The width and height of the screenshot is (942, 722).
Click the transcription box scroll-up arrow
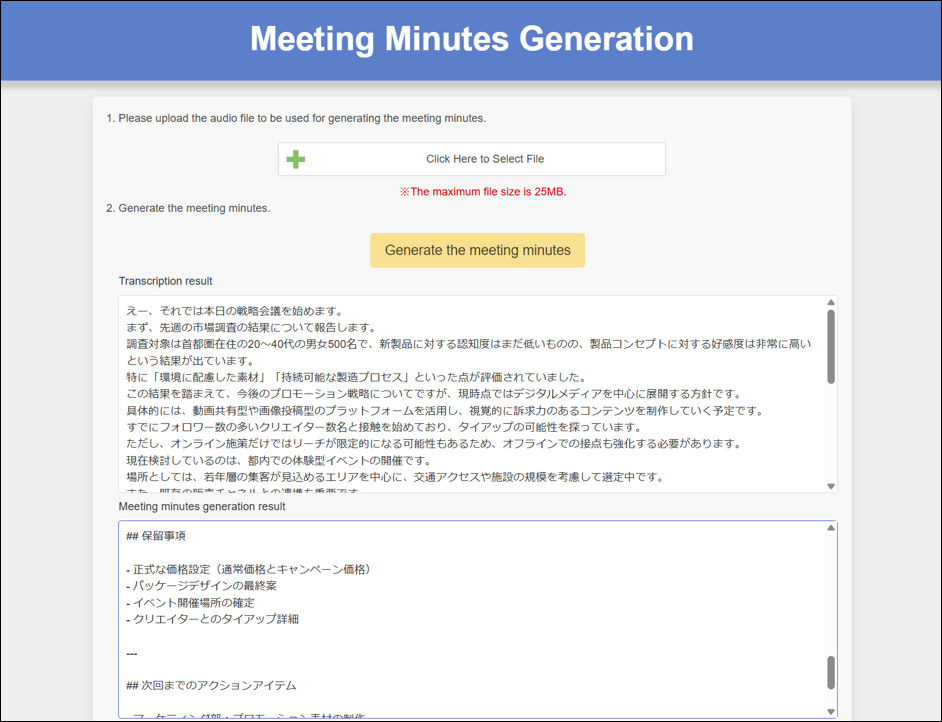[830, 303]
